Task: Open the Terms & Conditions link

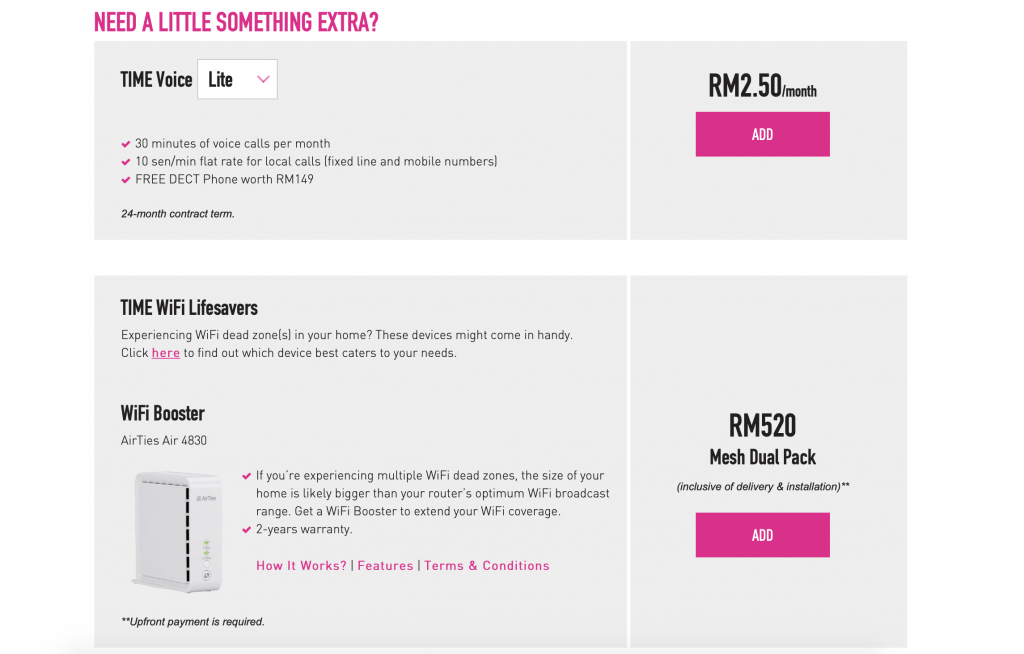Action: point(487,566)
